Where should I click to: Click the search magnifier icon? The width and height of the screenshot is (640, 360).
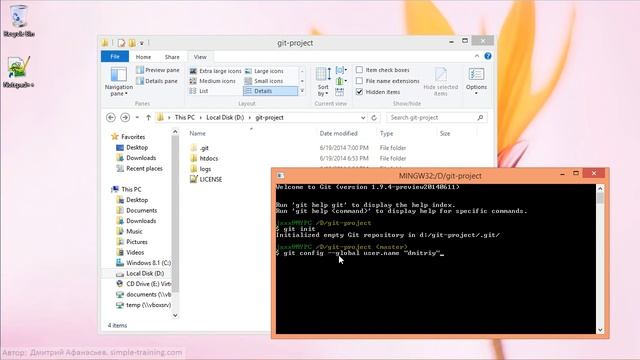click(x=480, y=118)
